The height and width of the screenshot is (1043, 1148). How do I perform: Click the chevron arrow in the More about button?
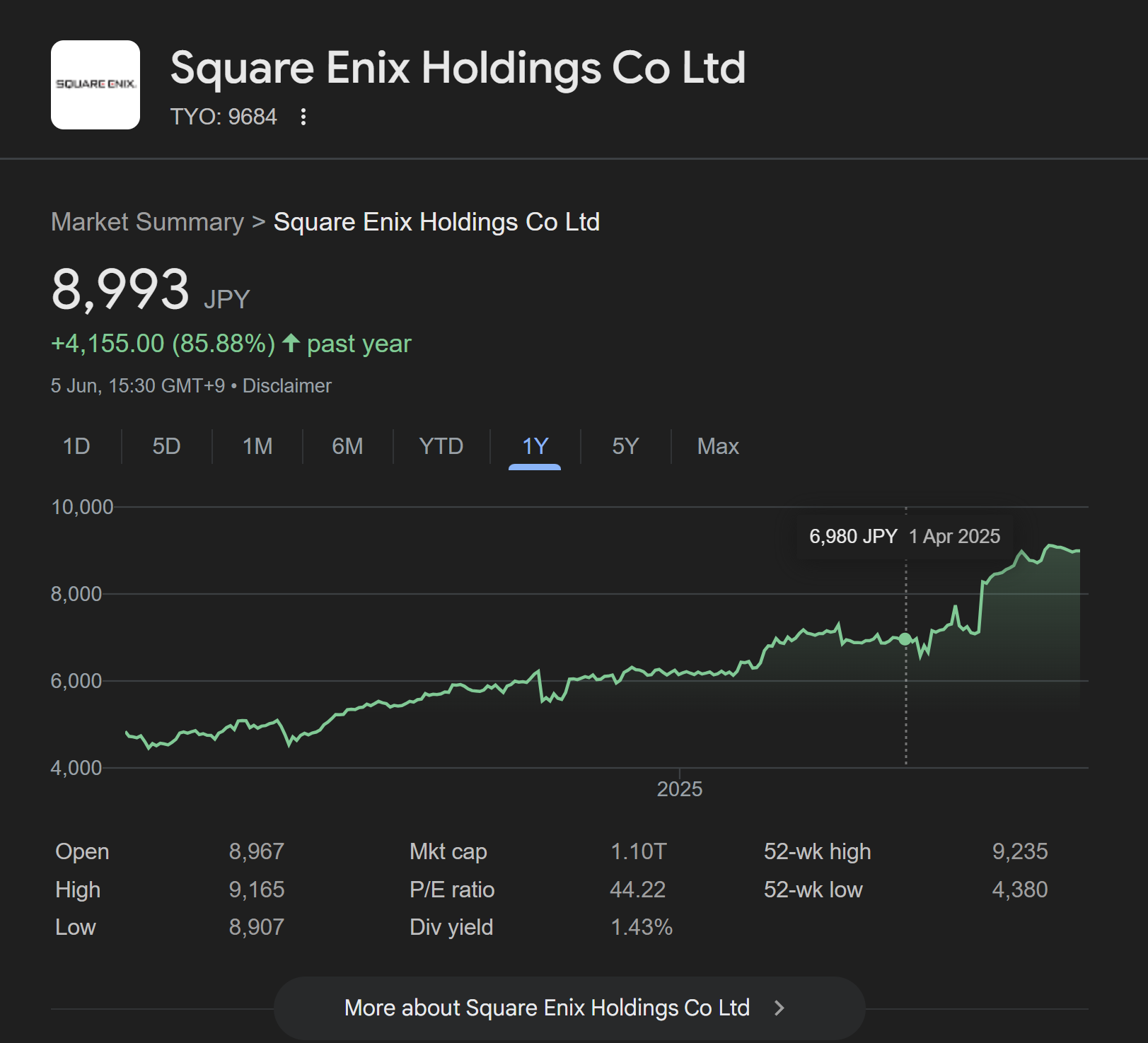(779, 1008)
